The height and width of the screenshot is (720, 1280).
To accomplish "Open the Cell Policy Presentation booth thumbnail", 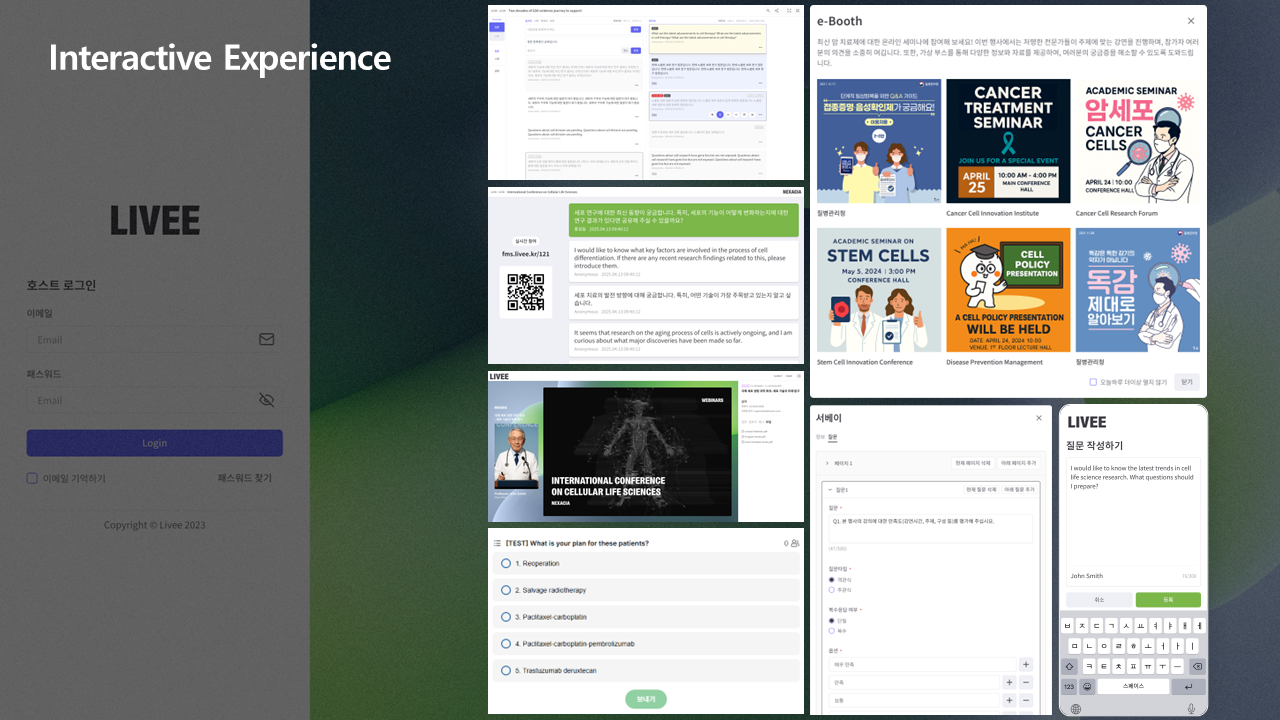I will click(1008, 290).
